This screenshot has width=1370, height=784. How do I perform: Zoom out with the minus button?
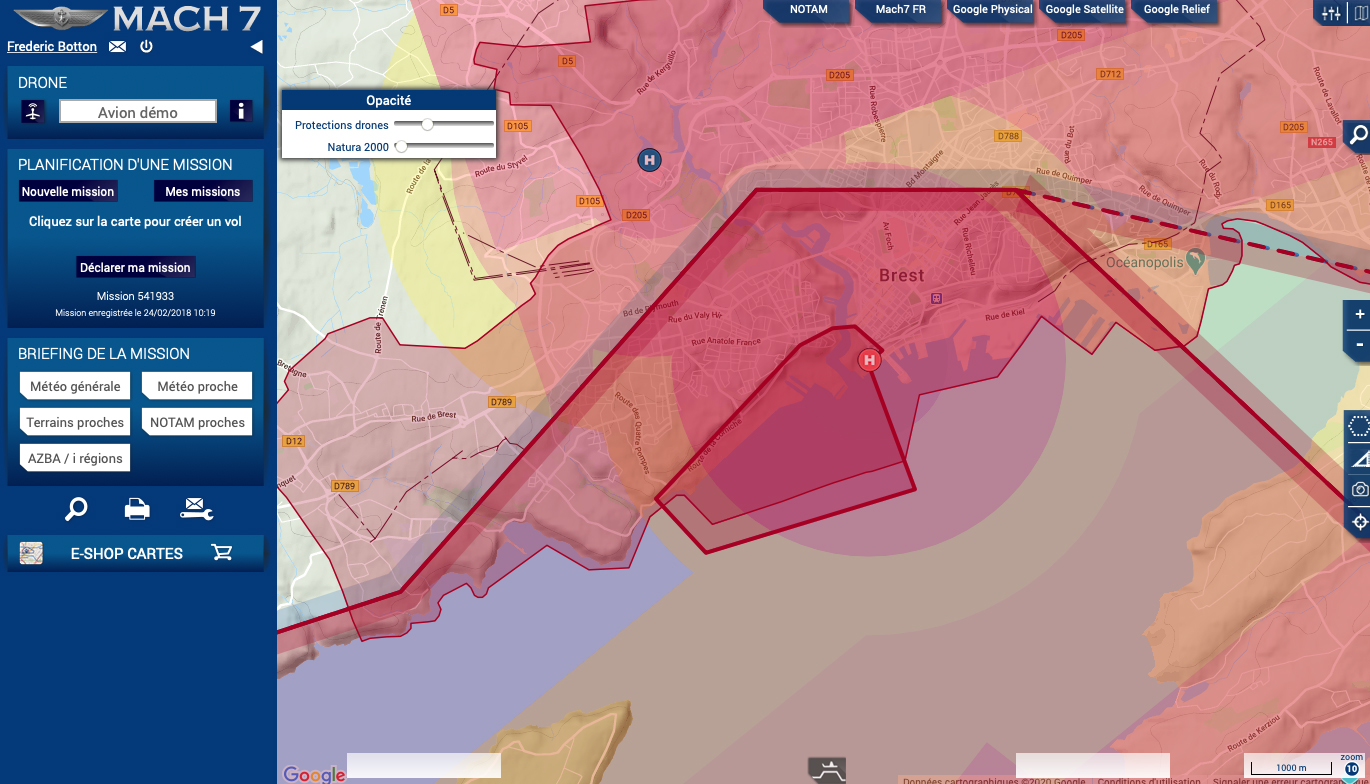(1359, 345)
